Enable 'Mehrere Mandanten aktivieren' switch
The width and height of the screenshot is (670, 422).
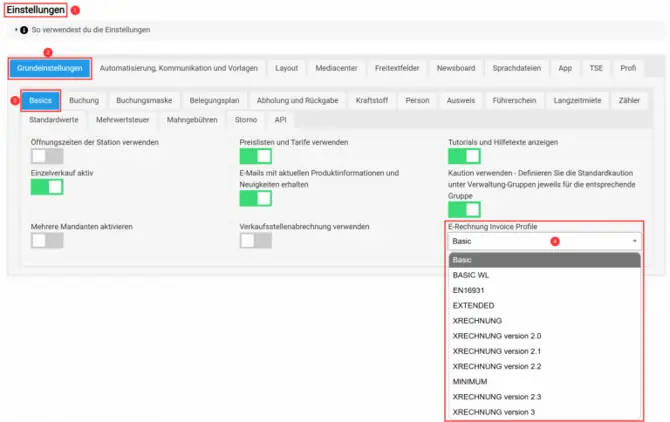point(47,241)
